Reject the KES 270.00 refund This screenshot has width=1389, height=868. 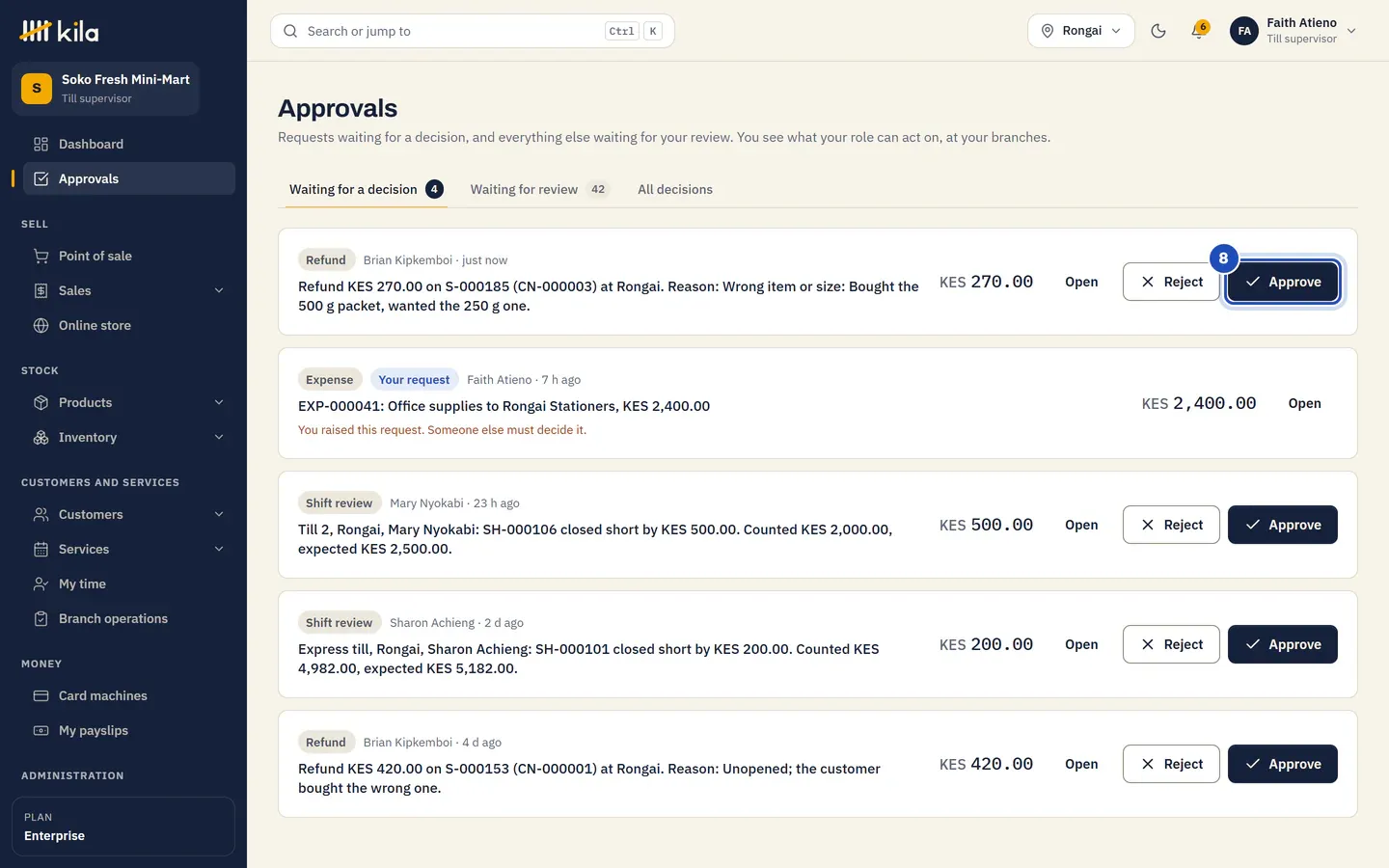1171,282
